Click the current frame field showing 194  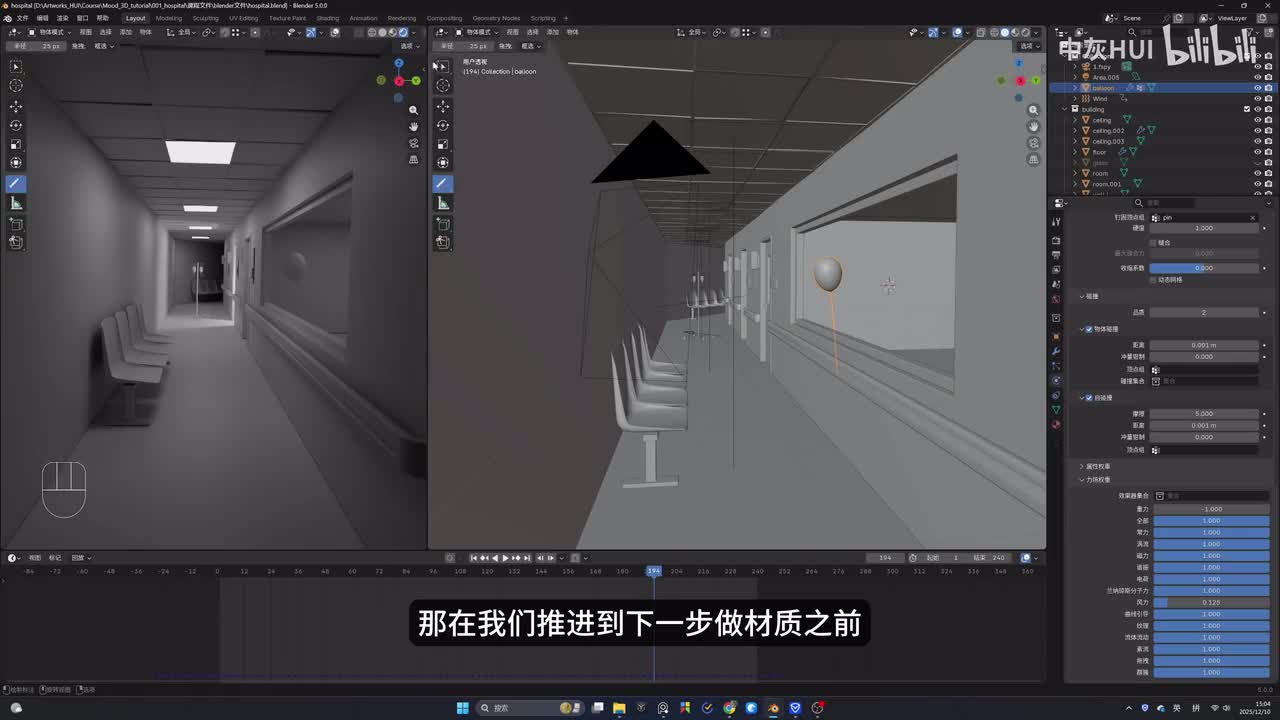click(886, 558)
